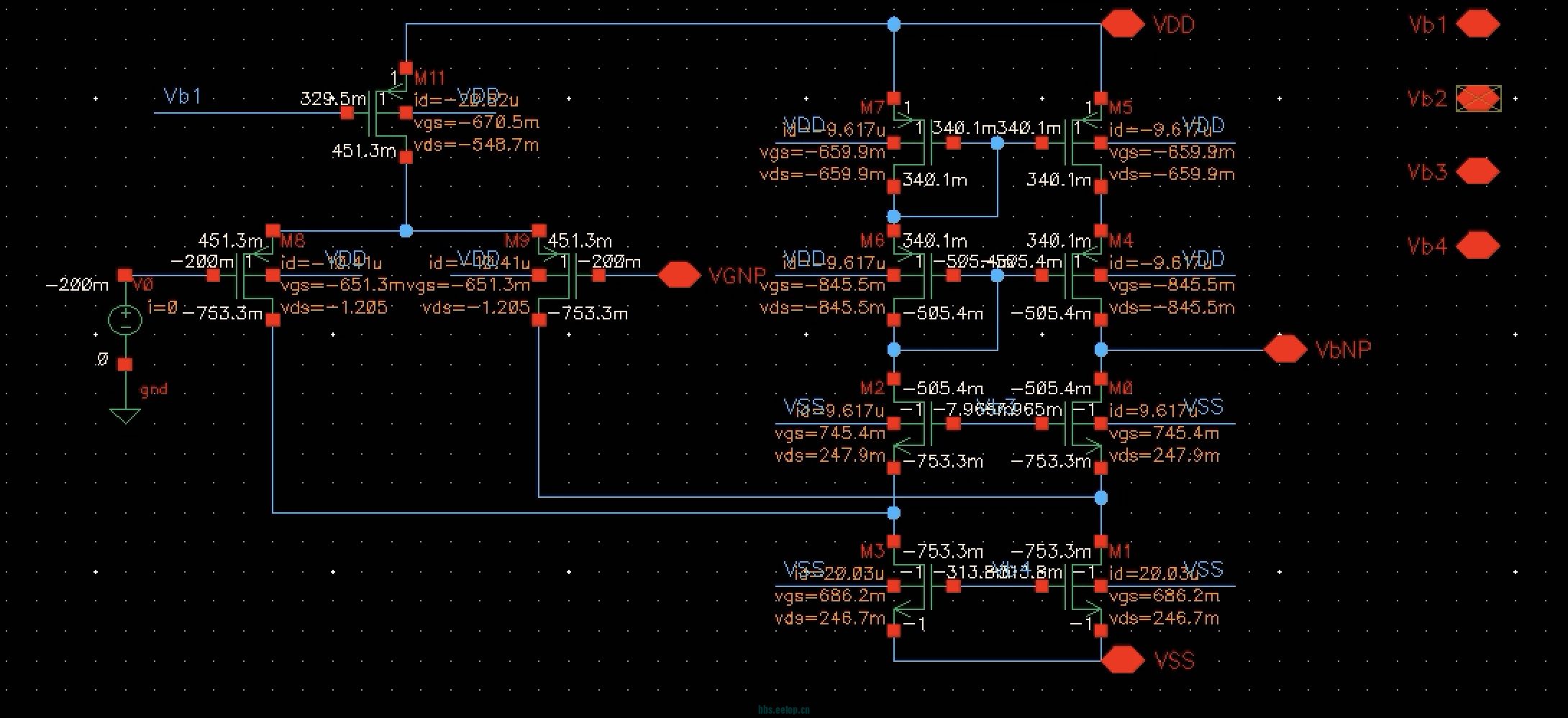Viewport: 1568px width, 718px height.
Task: Click the M8 instance name label
Action: click(293, 240)
